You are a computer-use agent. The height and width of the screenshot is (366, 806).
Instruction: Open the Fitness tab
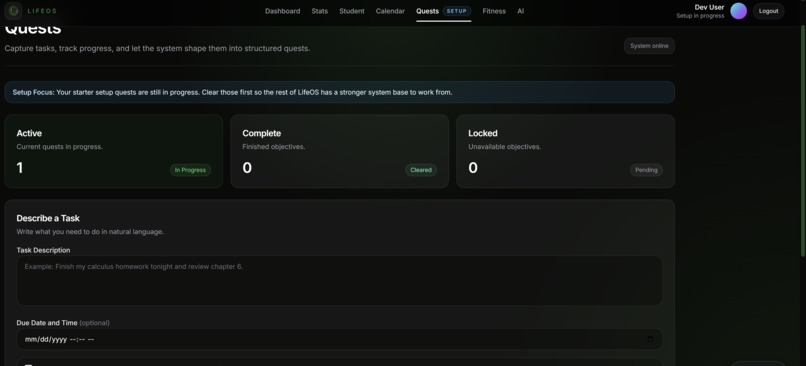tap(494, 11)
